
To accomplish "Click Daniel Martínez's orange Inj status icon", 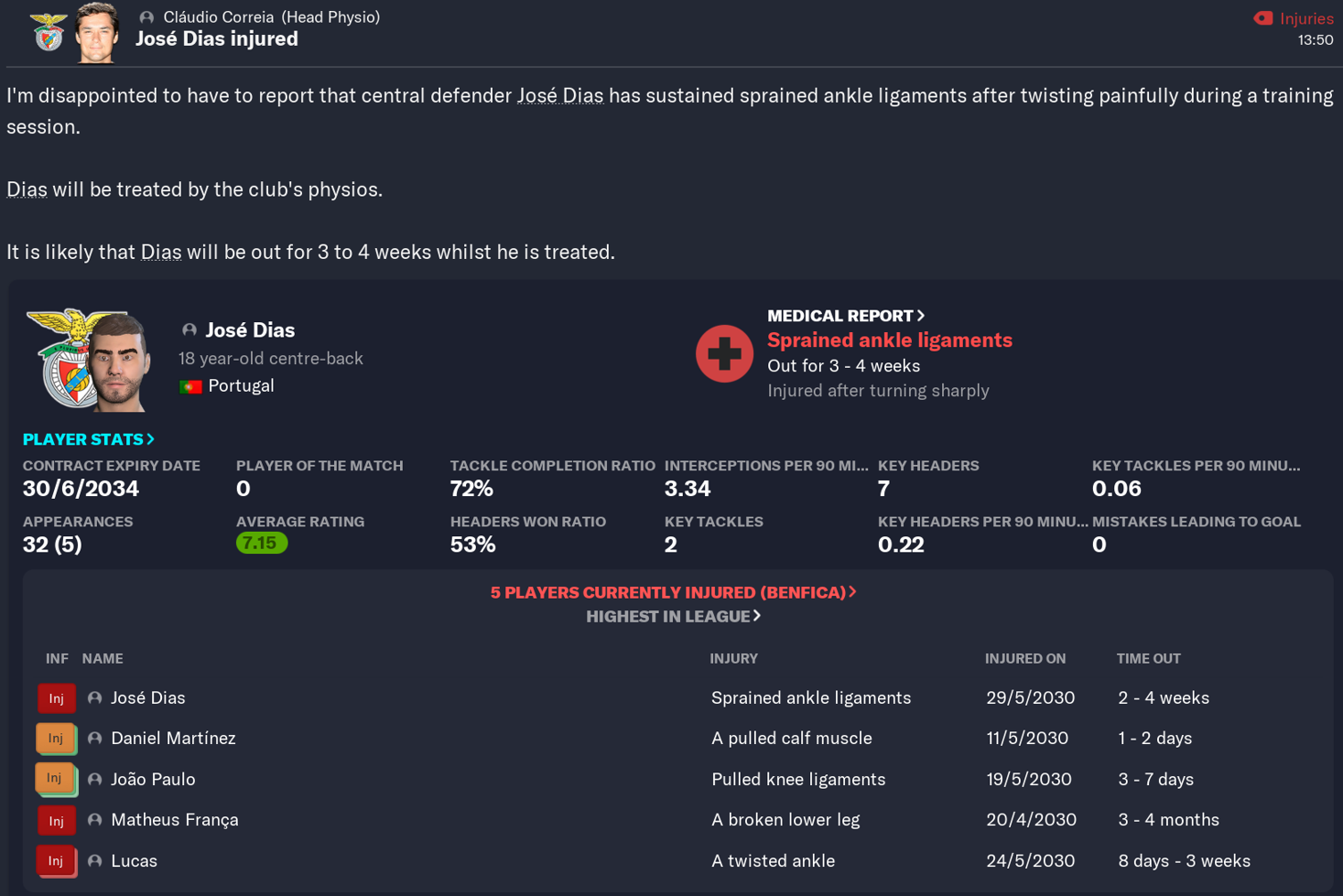I will (x=56, y=738).
